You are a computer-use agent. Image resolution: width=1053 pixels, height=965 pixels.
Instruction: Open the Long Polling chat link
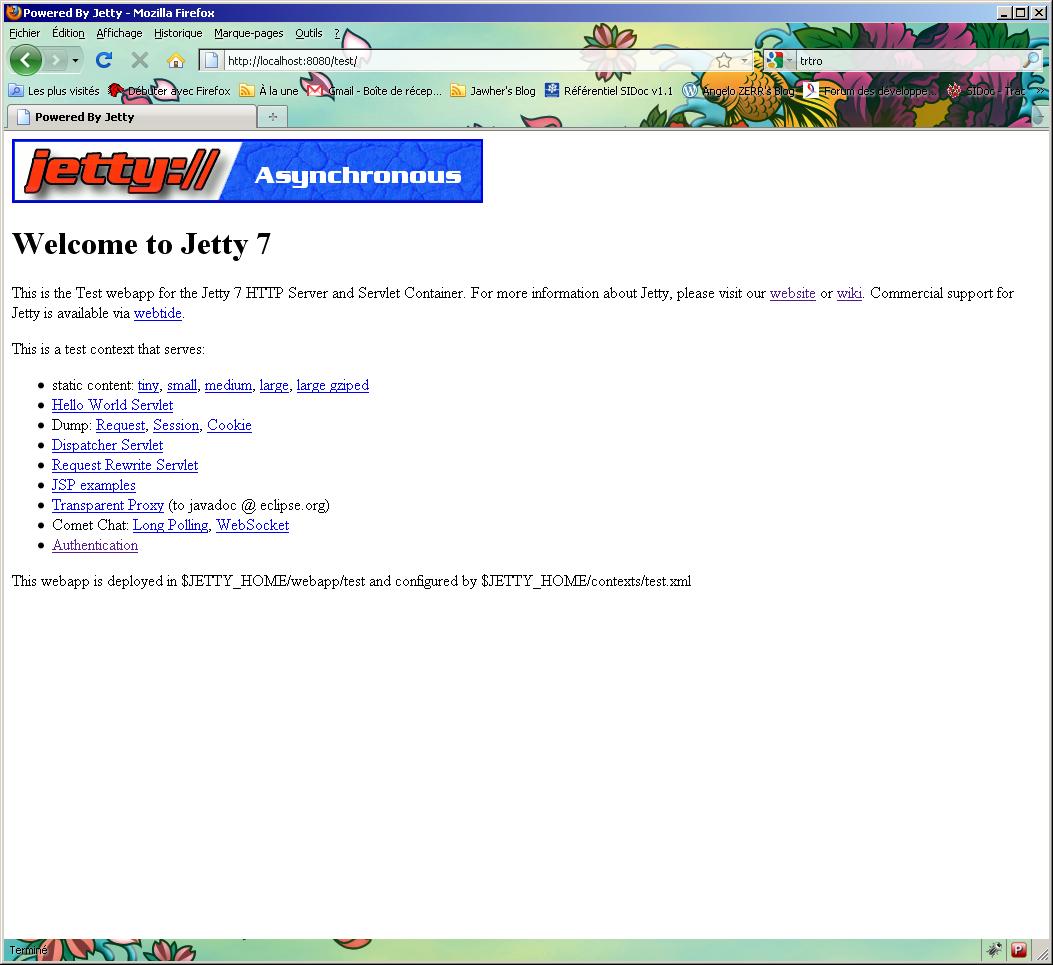click(x=171, y=526)
